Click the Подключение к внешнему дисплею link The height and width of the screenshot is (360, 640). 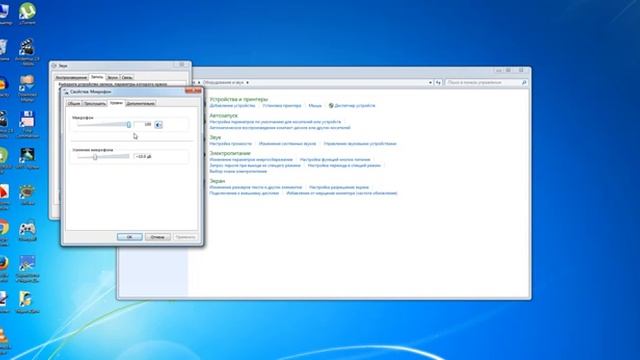[x=244, y=193]
